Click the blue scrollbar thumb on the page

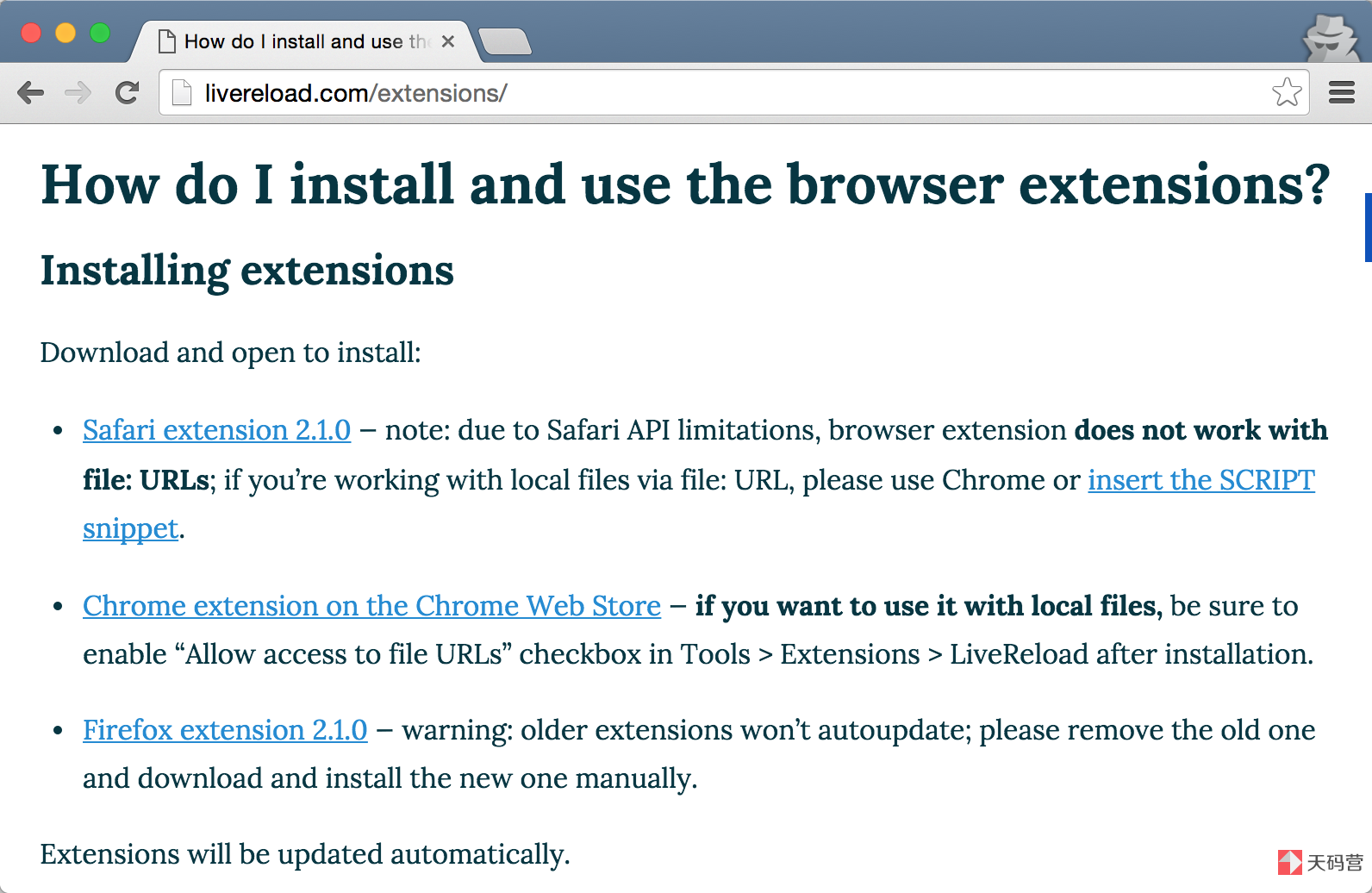pos(1368,227)
